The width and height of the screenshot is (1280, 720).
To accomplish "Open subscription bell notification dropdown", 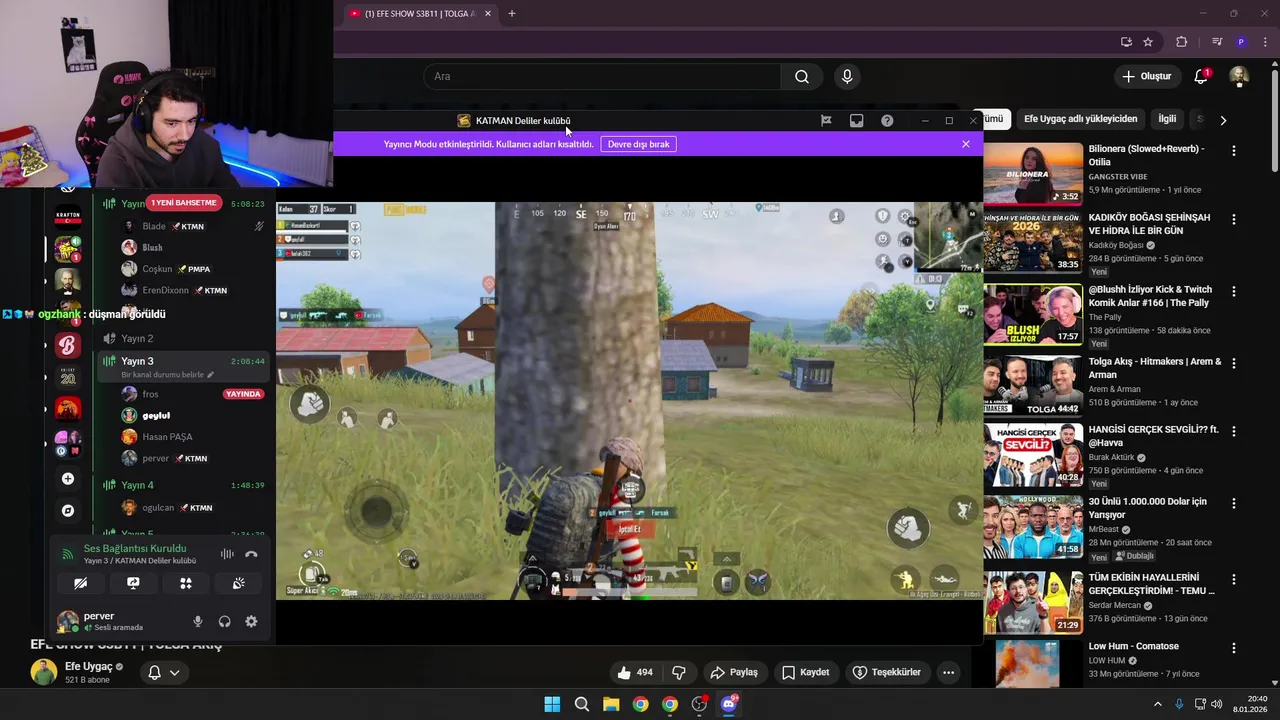I will click(163, 672).
